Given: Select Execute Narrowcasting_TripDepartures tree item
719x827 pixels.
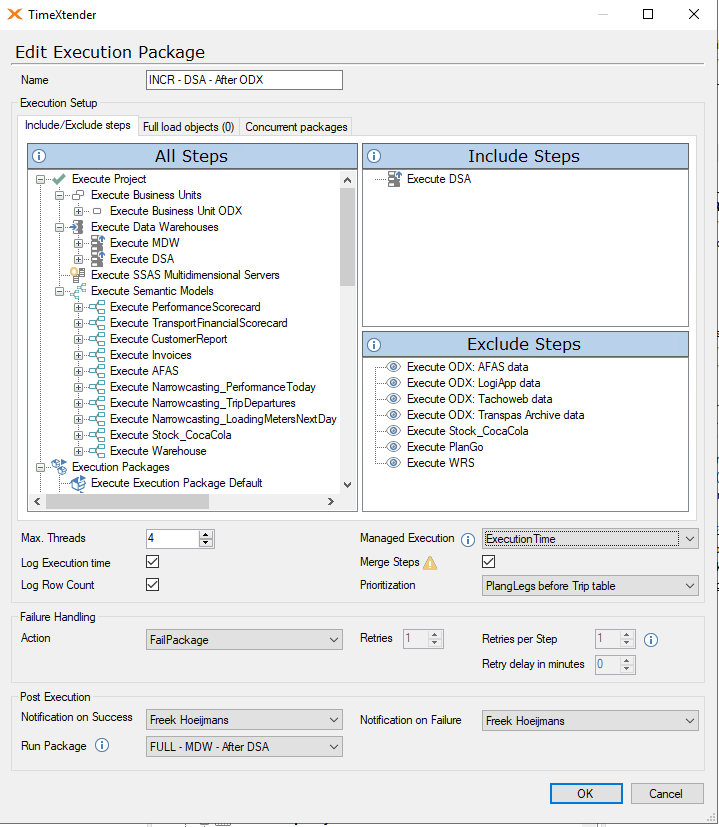Looking at the screenshot, I should [203, 403].
